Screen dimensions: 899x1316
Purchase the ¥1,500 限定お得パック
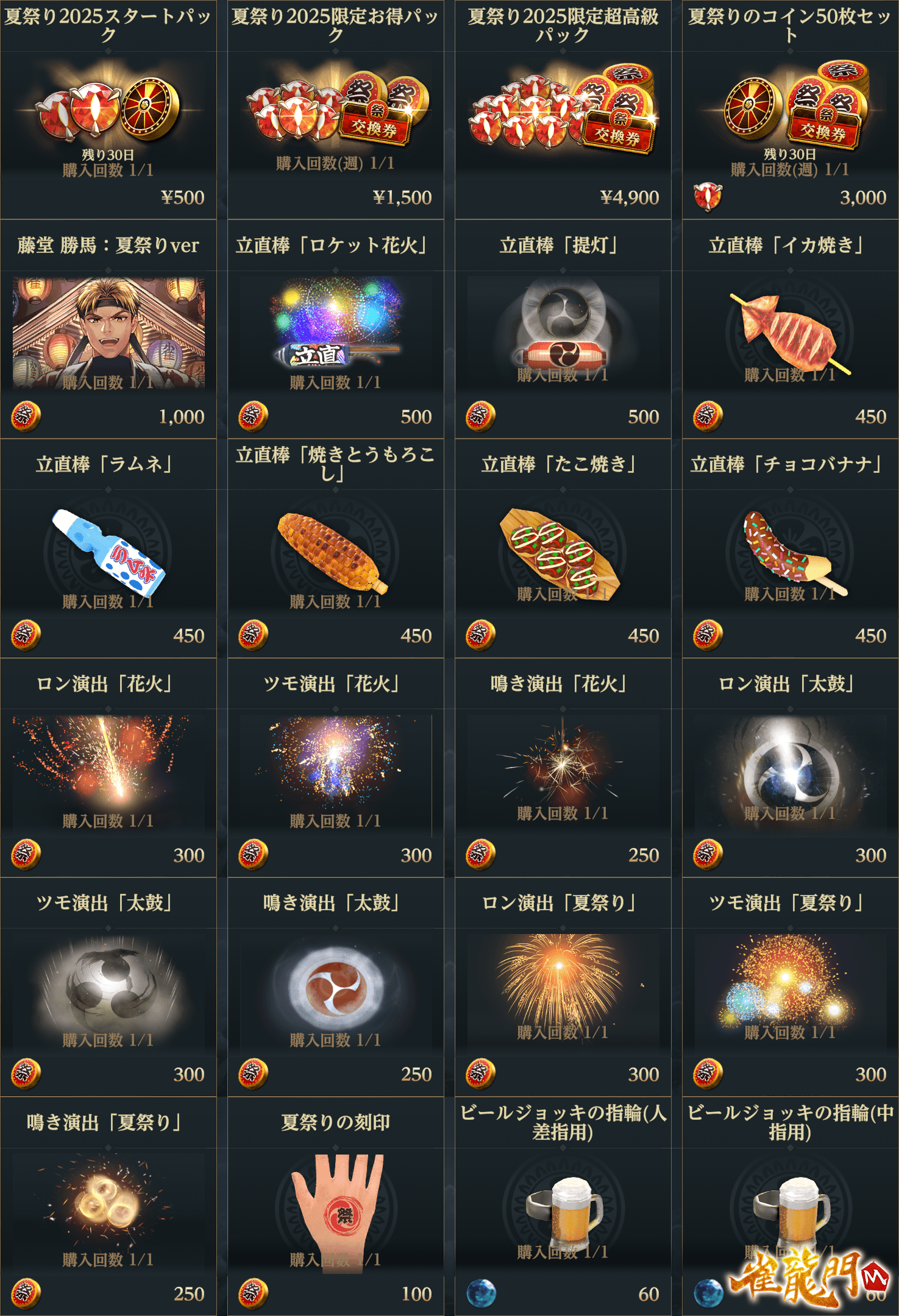pyautogui.click(x=336, y=110)
